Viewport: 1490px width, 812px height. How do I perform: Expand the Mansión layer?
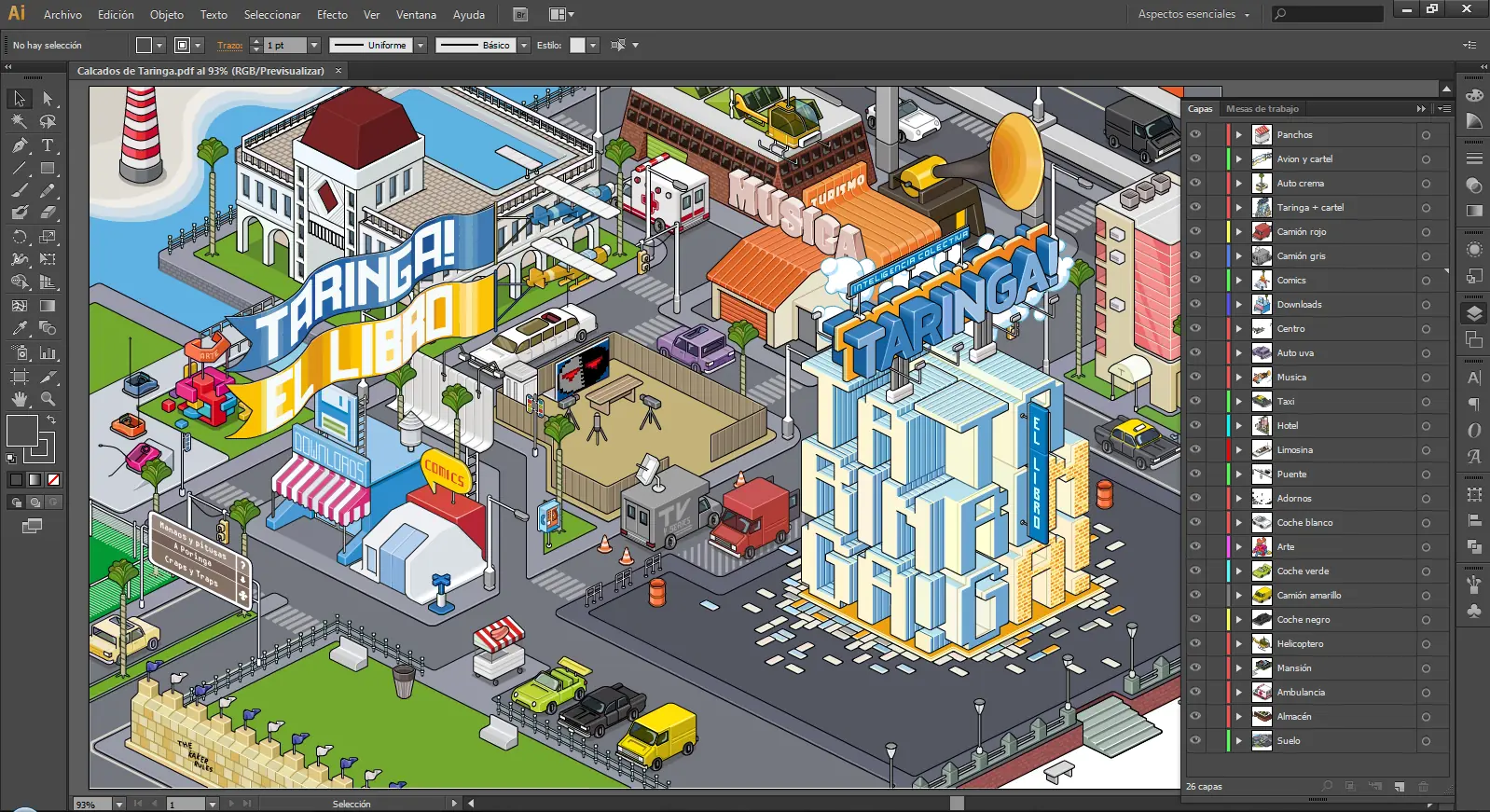[x=1239, y=668]
